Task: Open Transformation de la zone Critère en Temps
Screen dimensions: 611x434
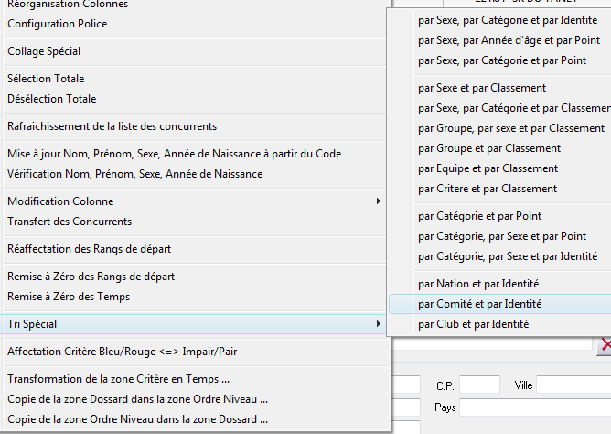Action: 118,379
